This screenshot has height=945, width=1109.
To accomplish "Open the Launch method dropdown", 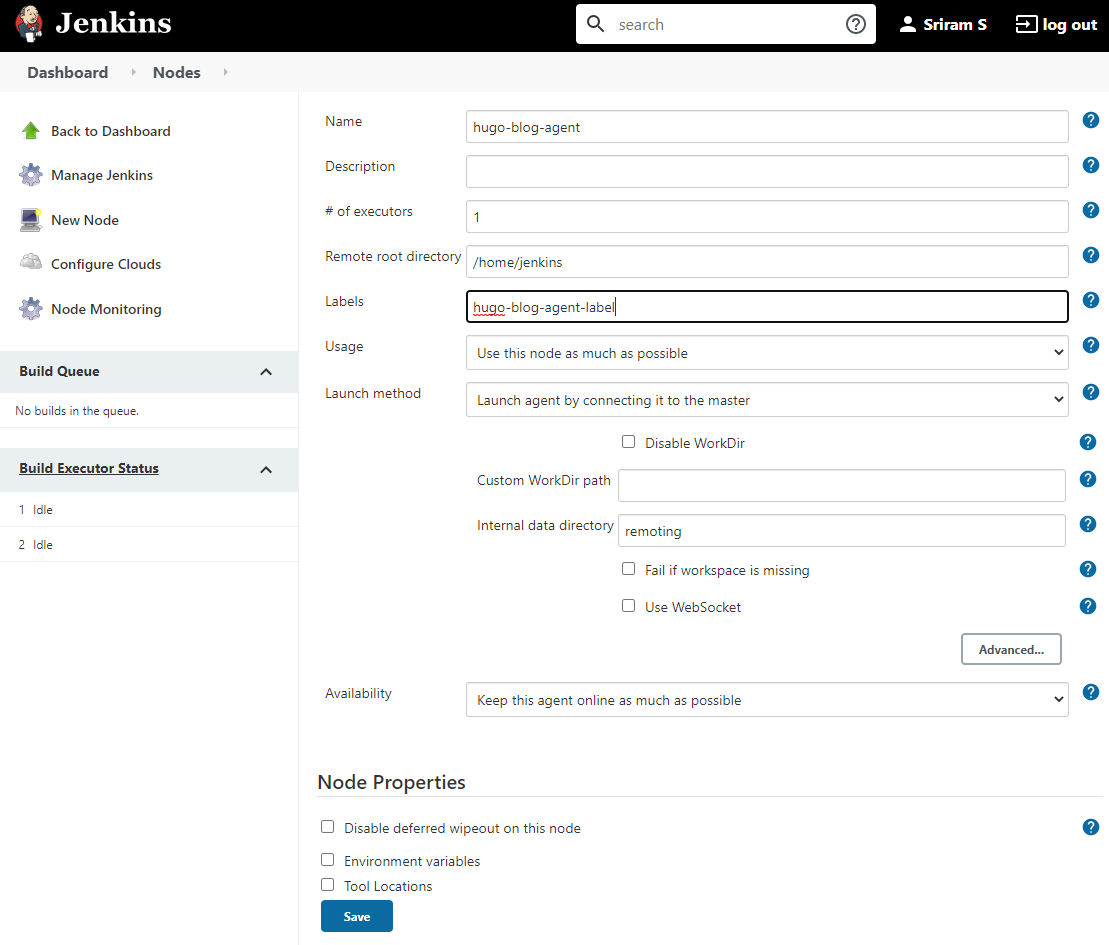I will [767, 400].
